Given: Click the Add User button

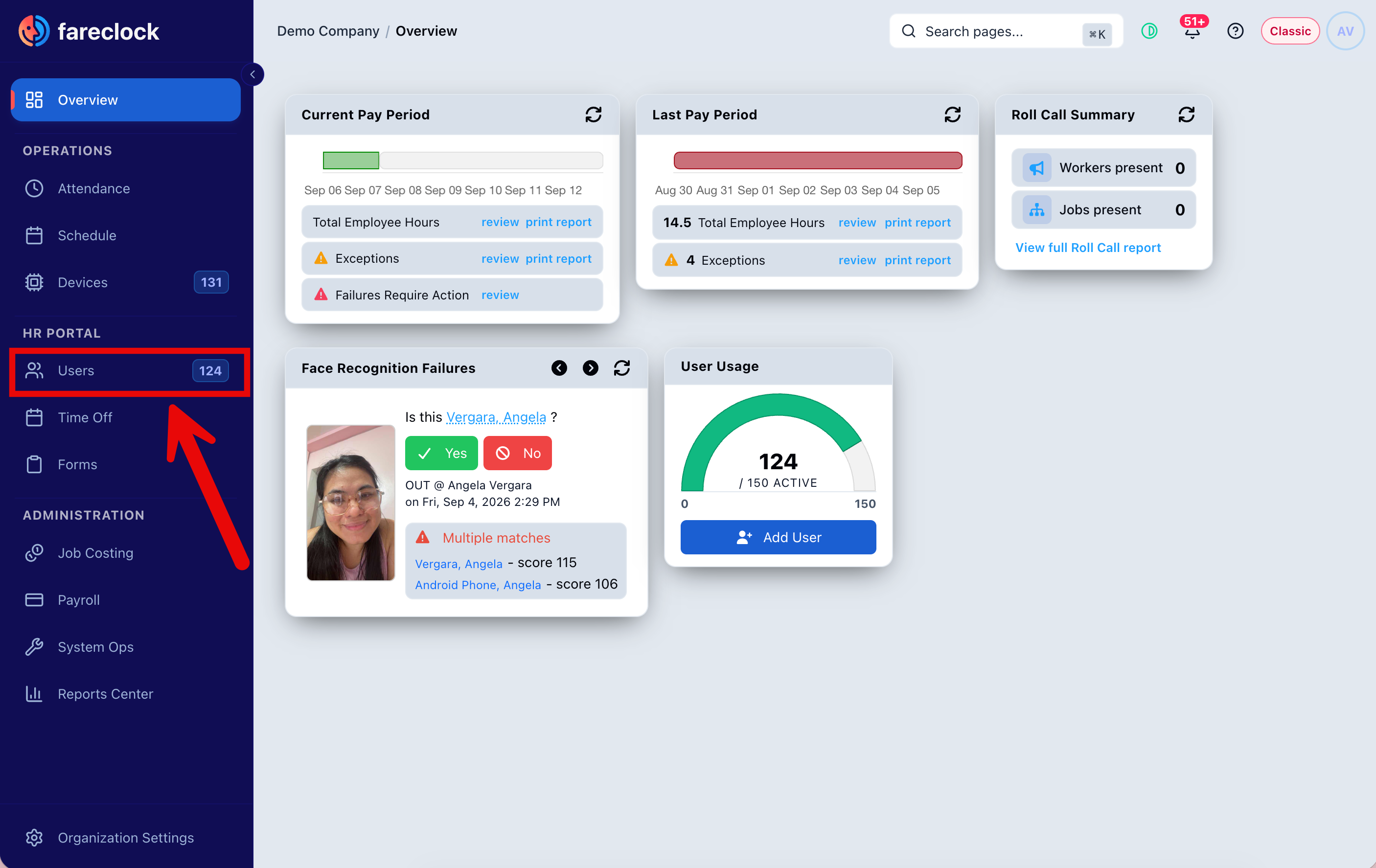Looking at the screenshot, I should click(x=778, y=537).
